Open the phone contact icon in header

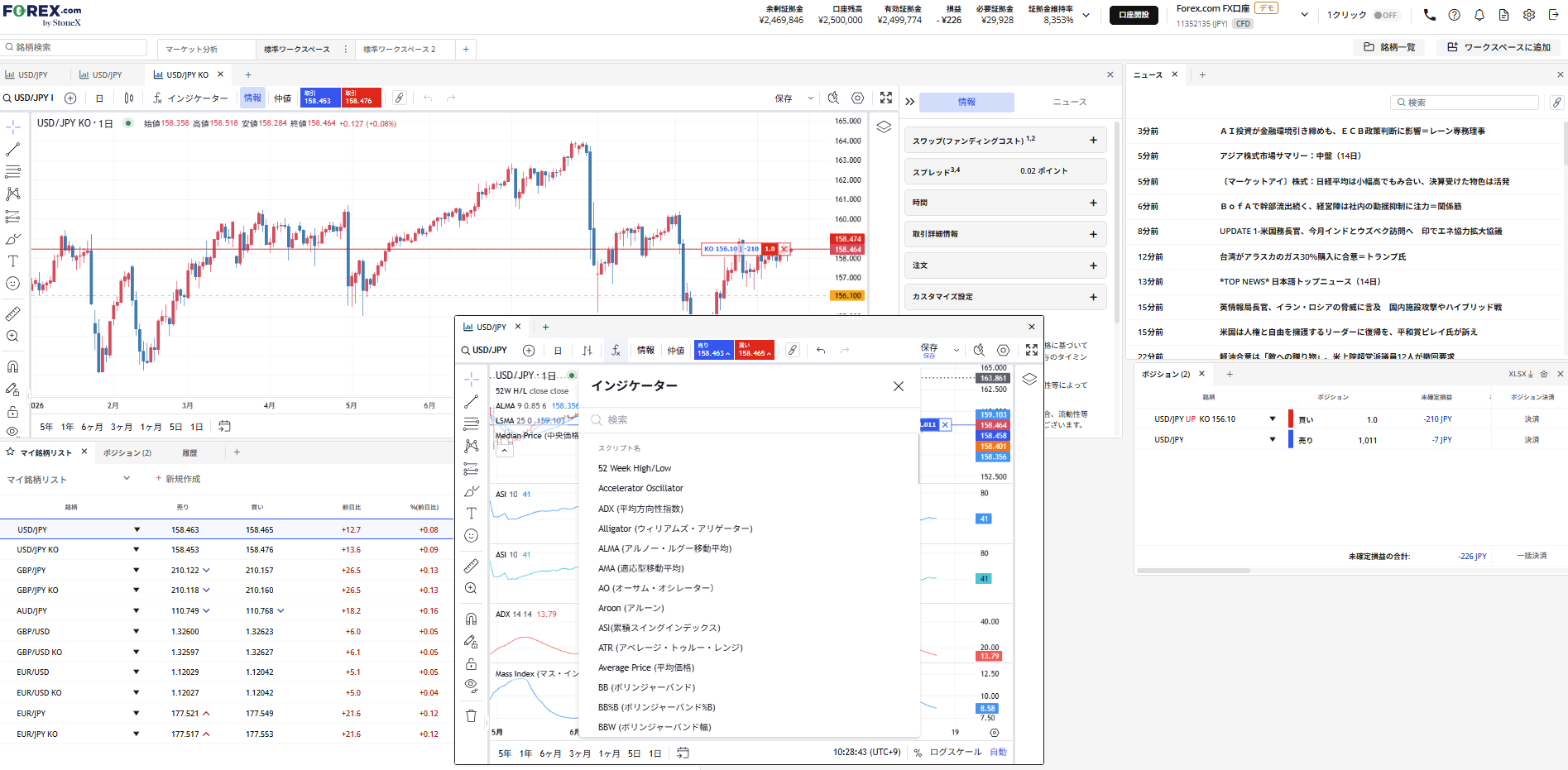(x=1429, y=15)
